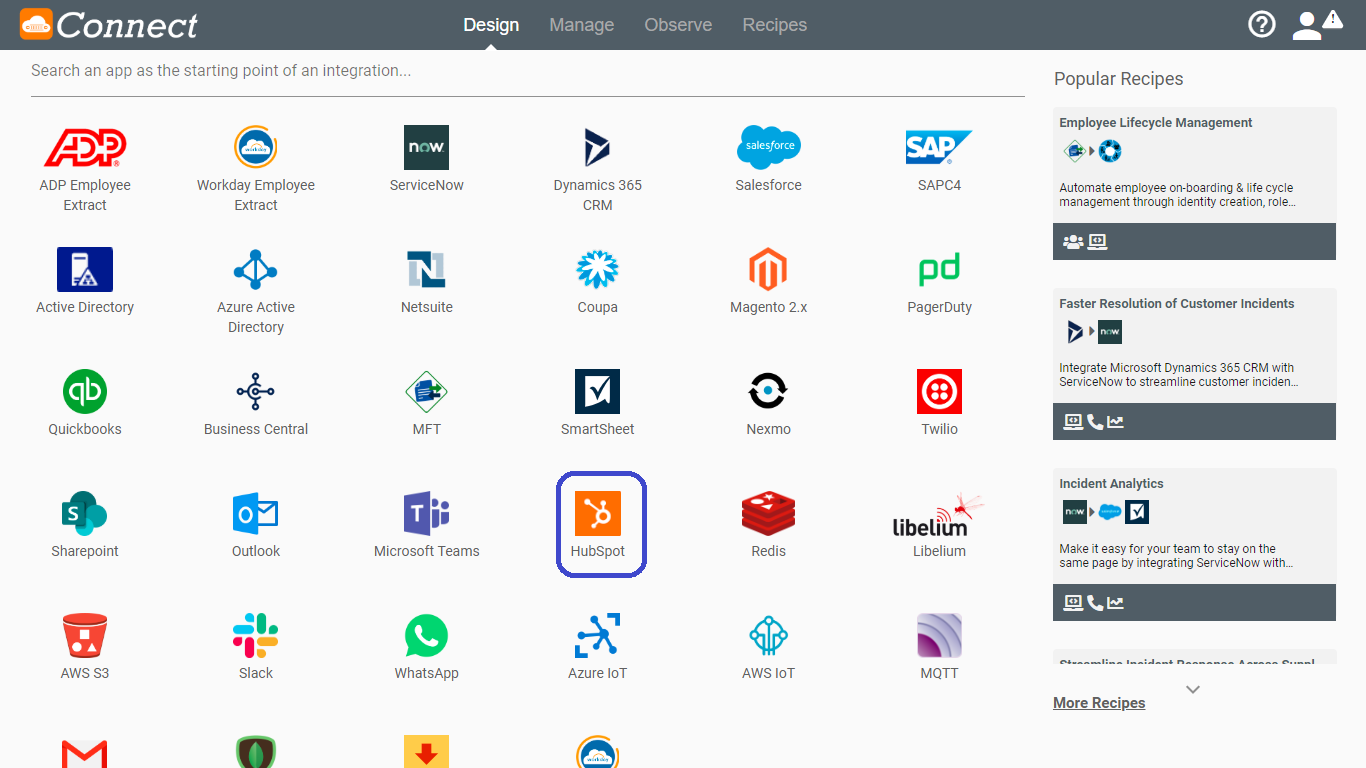The height and width of the screenshot is (768, 1366).
Task: Pick the WhatsApp app icon
Action: [427, 636]
